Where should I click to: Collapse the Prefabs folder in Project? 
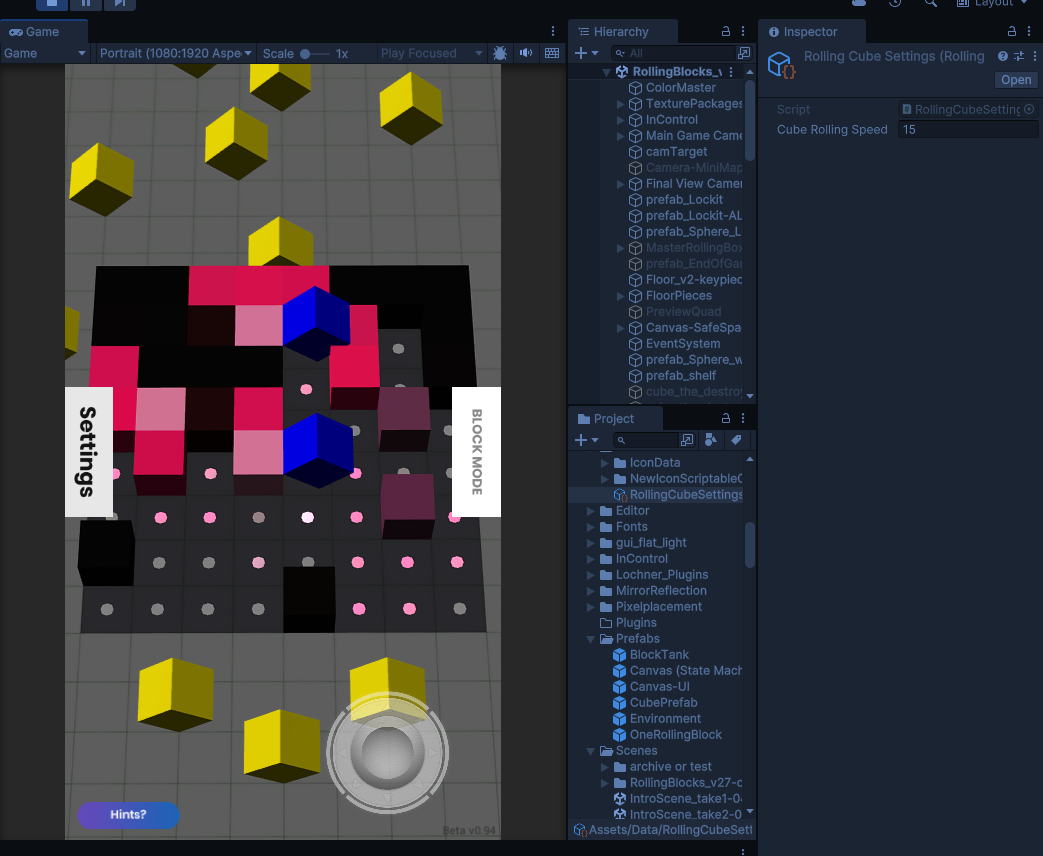(x=592, y=639)
